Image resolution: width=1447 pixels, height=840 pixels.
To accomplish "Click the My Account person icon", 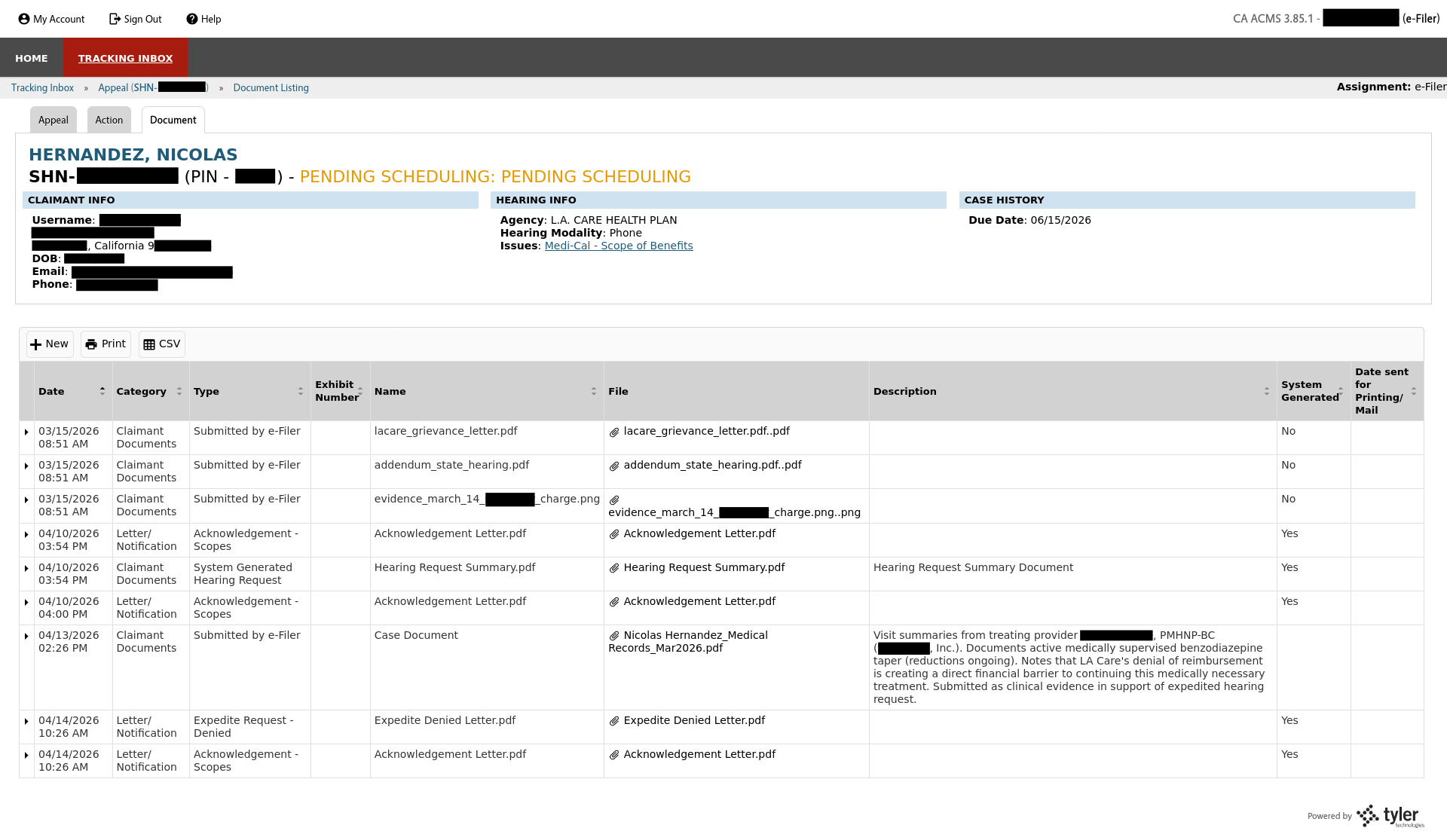I will pos(24,19).
